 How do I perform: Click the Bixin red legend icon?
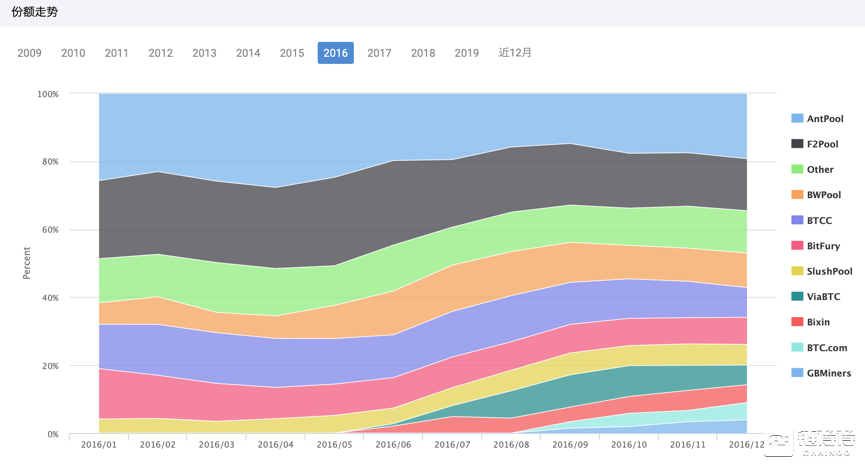click(797, 322)
